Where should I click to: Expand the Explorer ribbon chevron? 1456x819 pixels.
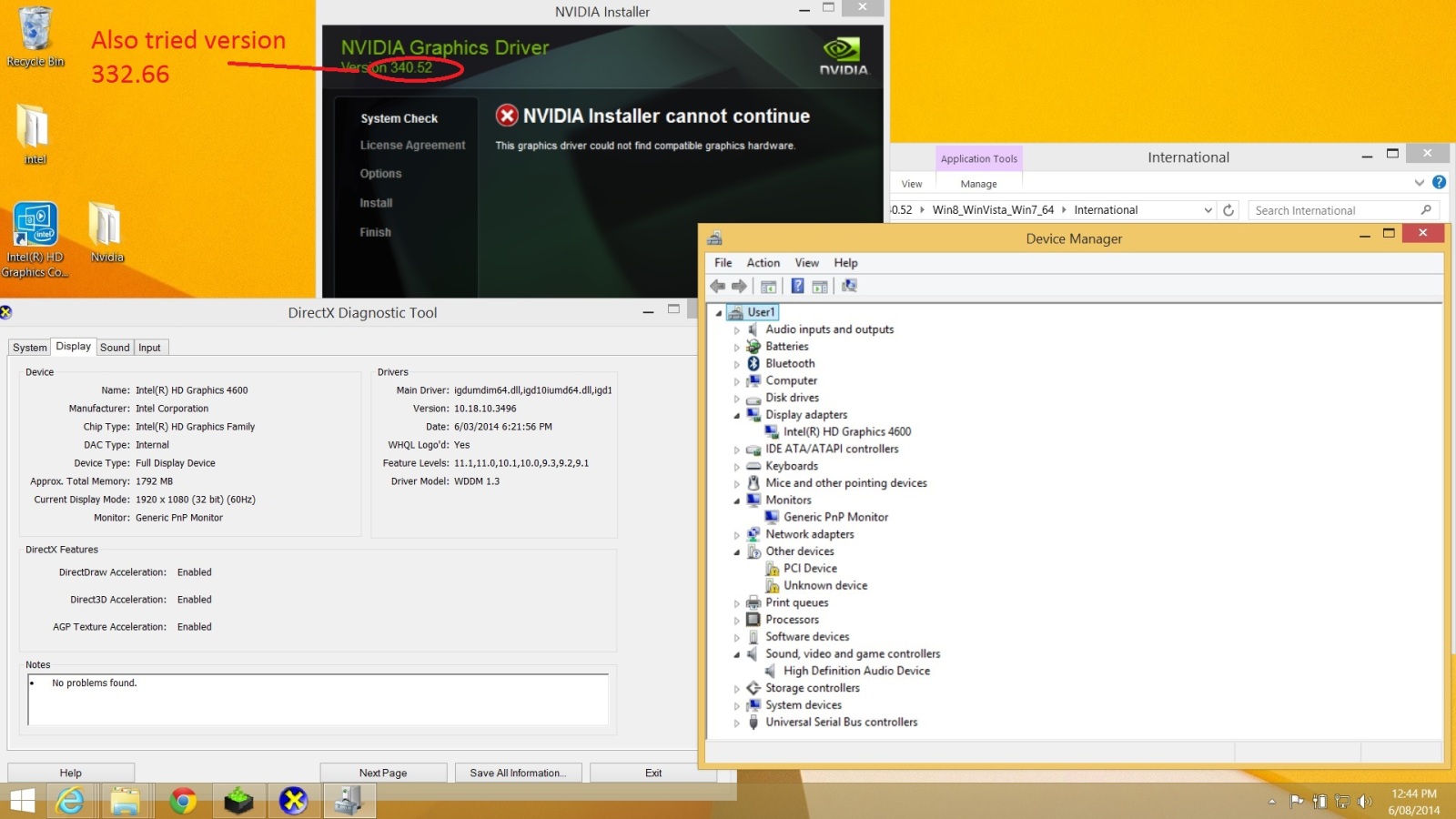(1419, 183)
